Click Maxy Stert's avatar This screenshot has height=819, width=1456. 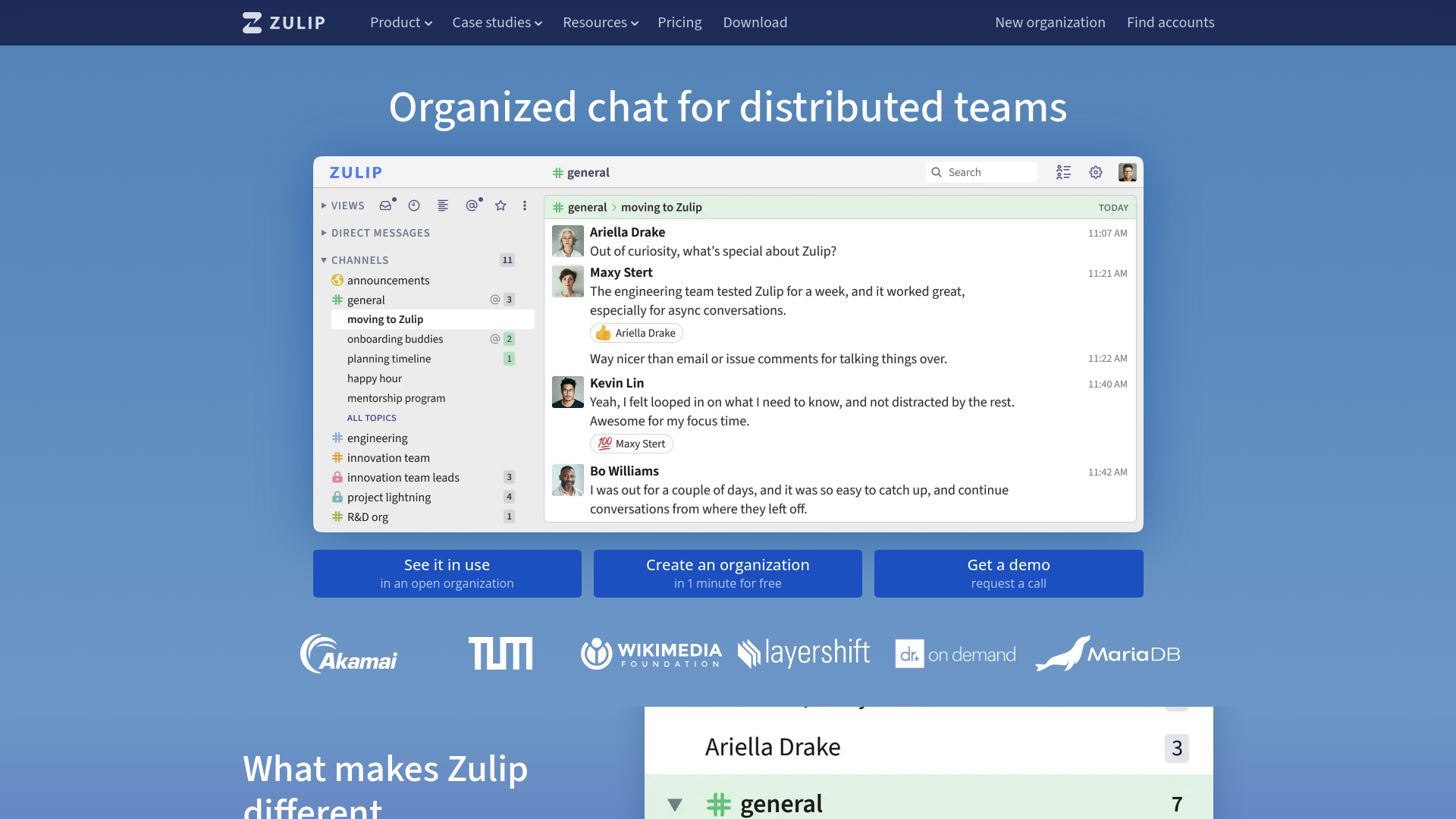567,281
